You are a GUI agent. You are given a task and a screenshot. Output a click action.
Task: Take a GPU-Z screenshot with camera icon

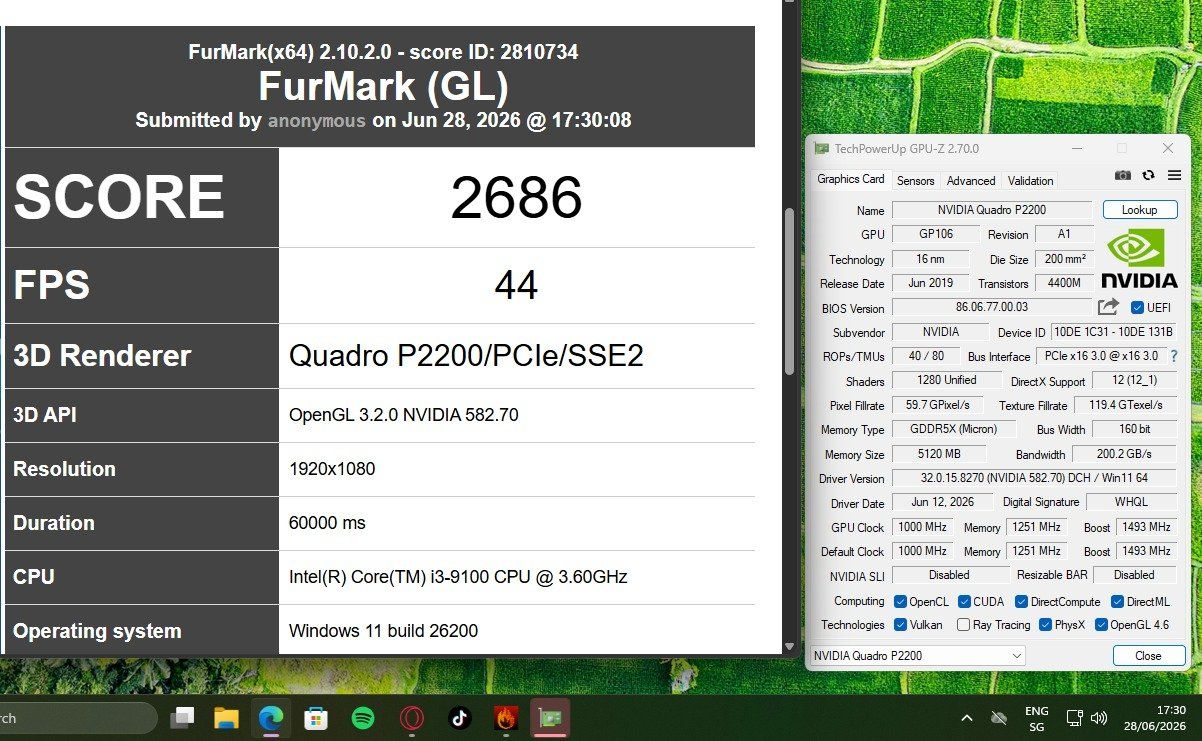(1123, 175)
